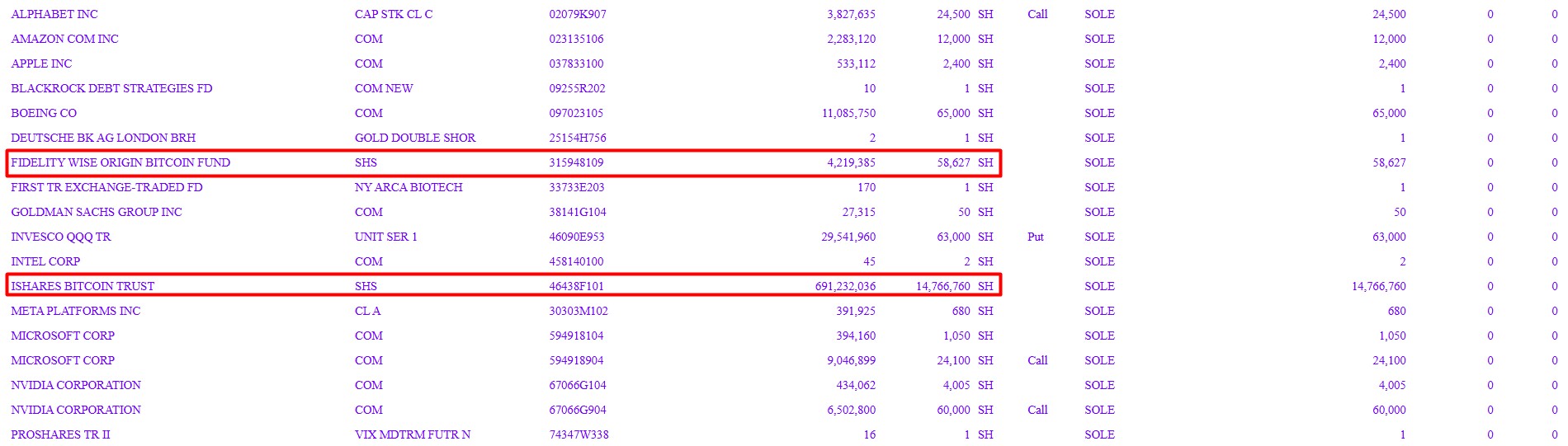Click the ALPHABET INC issuer name
This screenshot has width=1568, height=446.
pyautogui.click(x=54, y=14)
